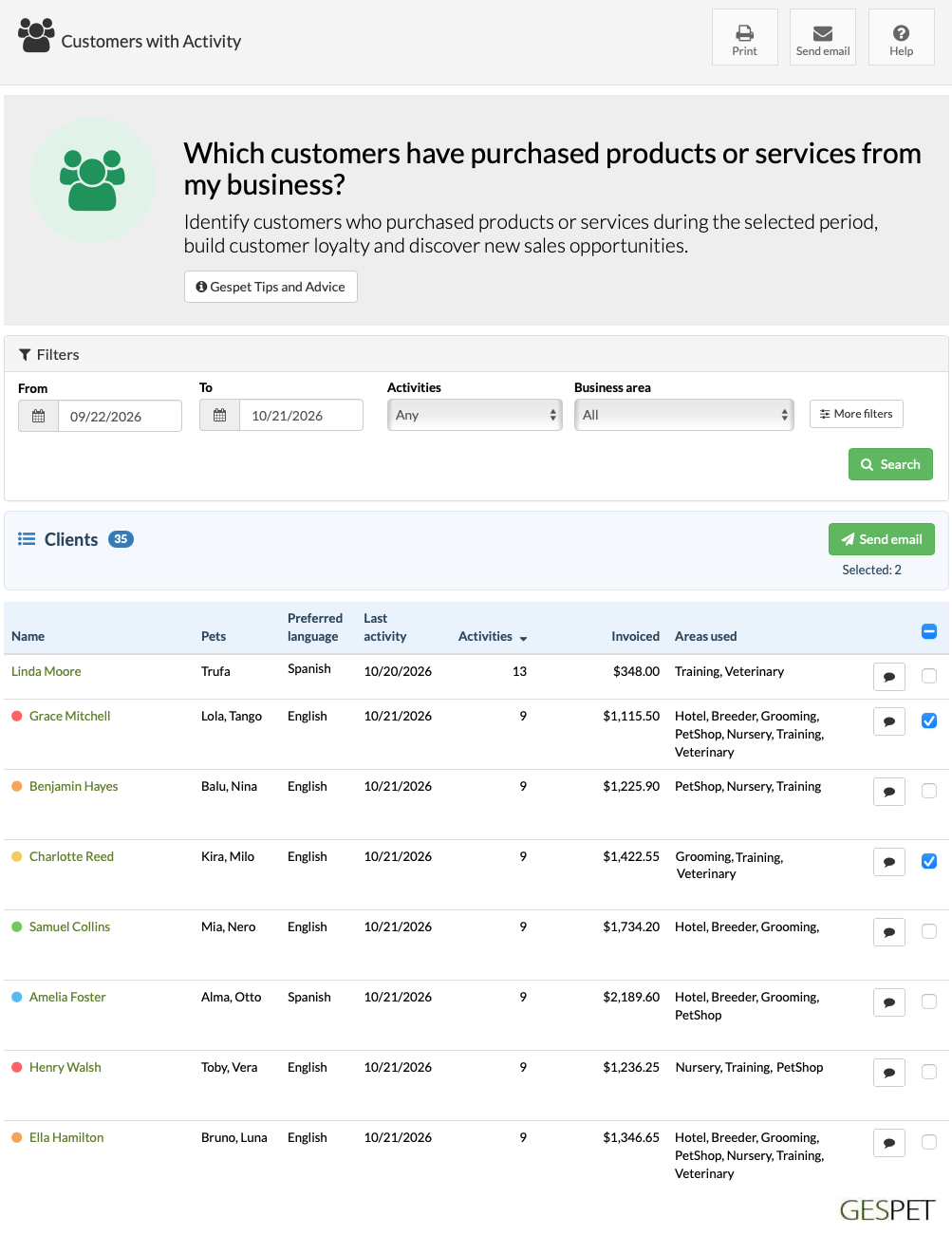Click the Pets column header
Viewport: 952px width, 1235px height.
[x=214, y=636]
